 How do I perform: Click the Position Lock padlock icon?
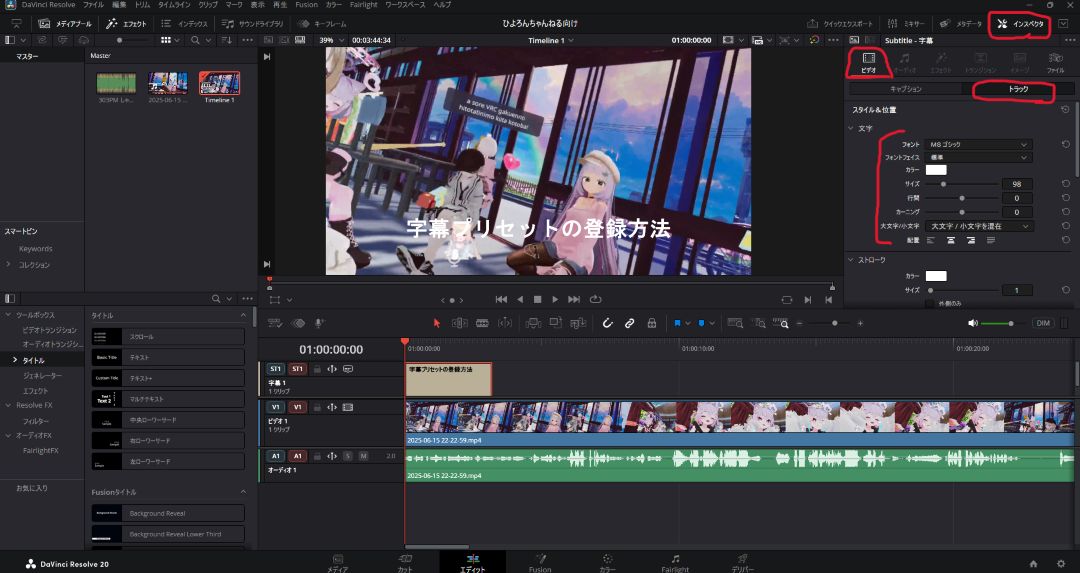point(652,323)
